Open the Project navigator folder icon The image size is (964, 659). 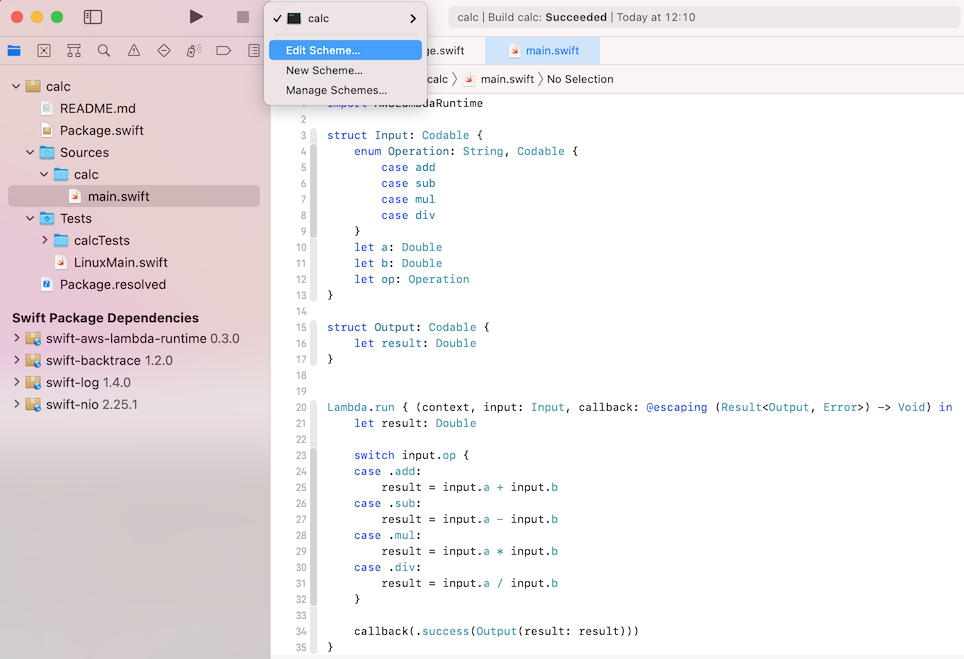click(x=14, y=50)
